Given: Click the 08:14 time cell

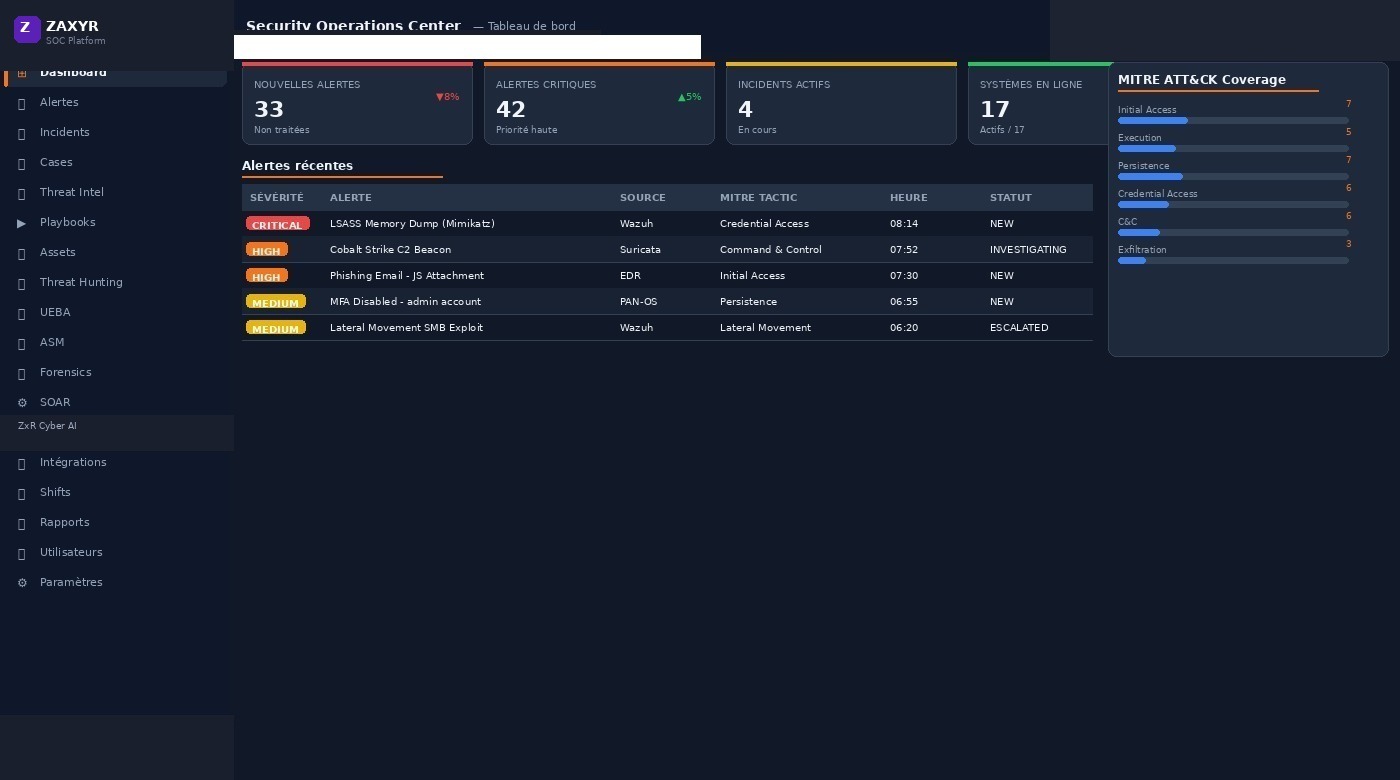Looking at the screenshot, I should pyautogui.click(x=904, y=224).
